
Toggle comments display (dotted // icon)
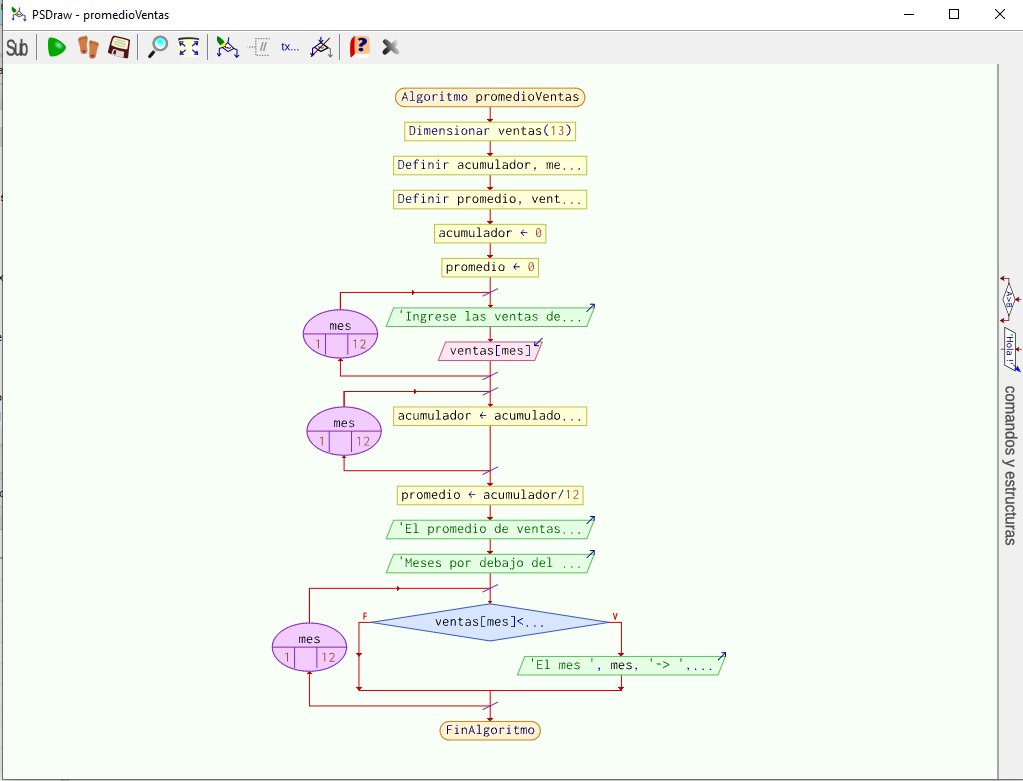tap(260, 47)
